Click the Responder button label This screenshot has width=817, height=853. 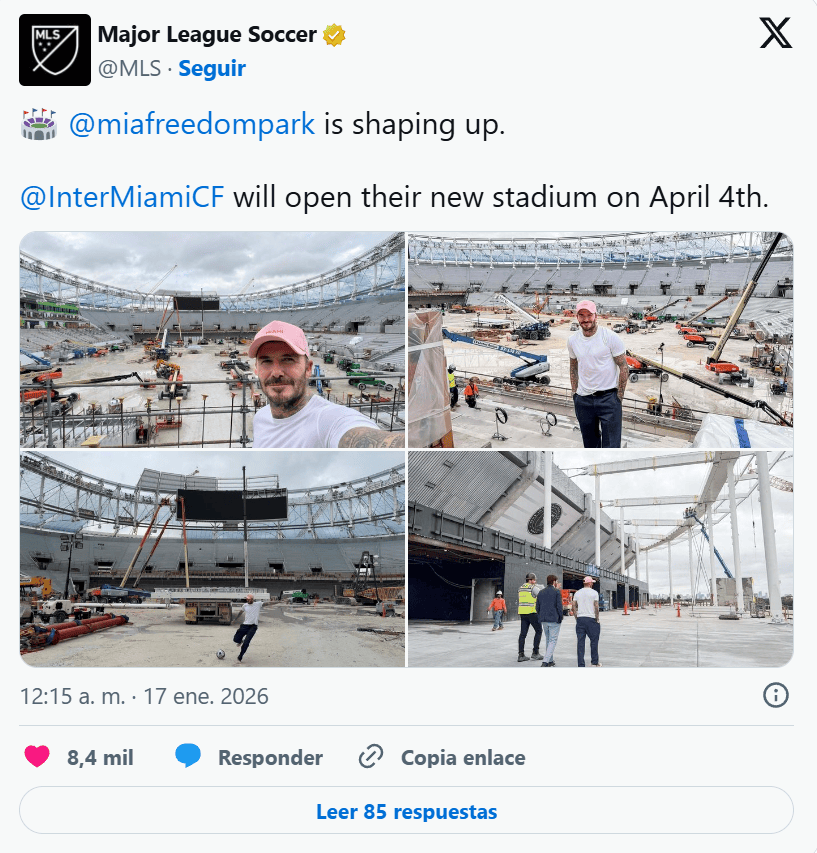coord(270,758)
